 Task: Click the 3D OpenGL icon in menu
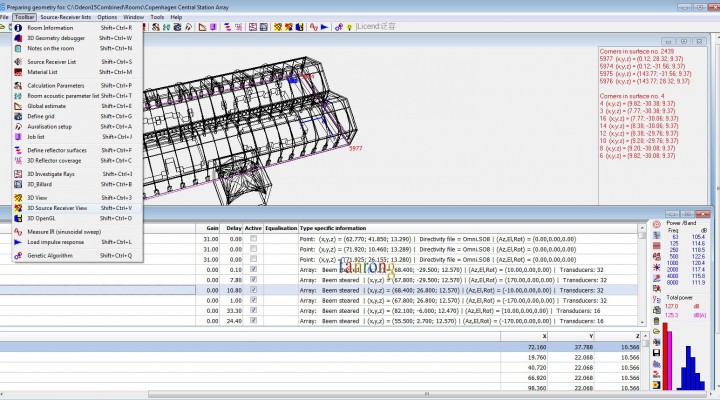(x=19, y=218)
